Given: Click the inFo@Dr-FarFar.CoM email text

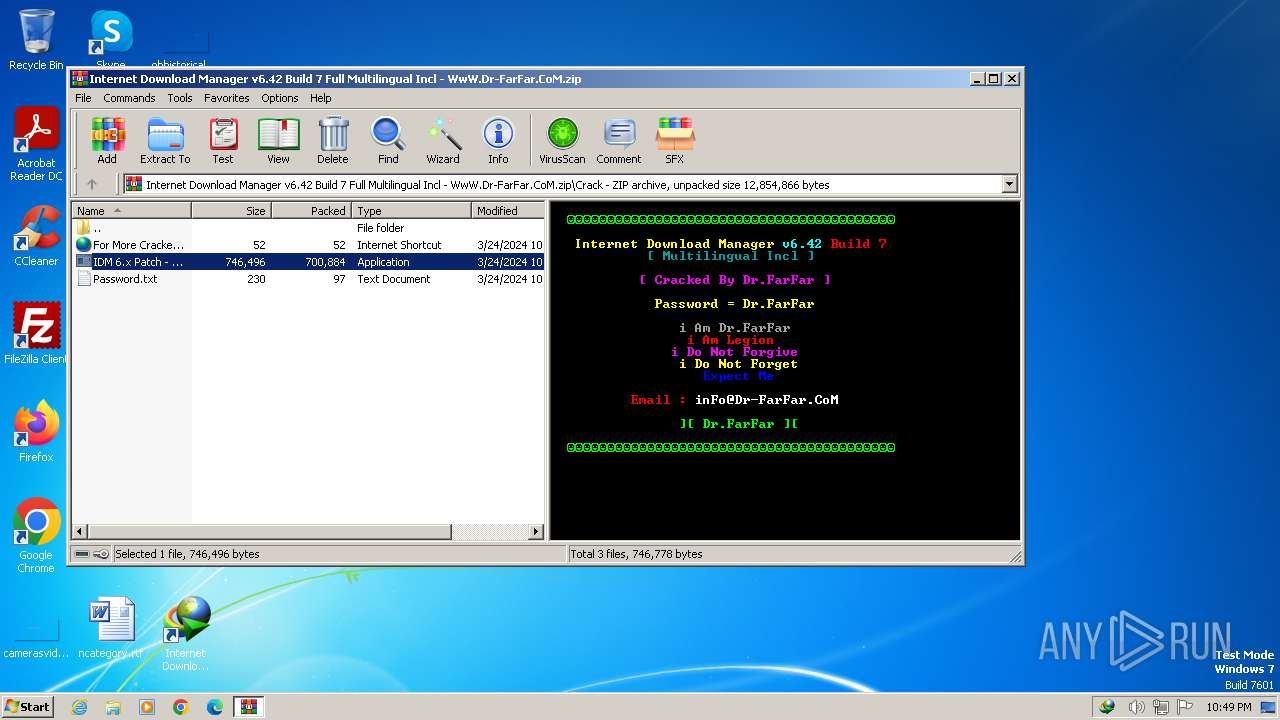Looking at the screenshot, I should point(767,400).
